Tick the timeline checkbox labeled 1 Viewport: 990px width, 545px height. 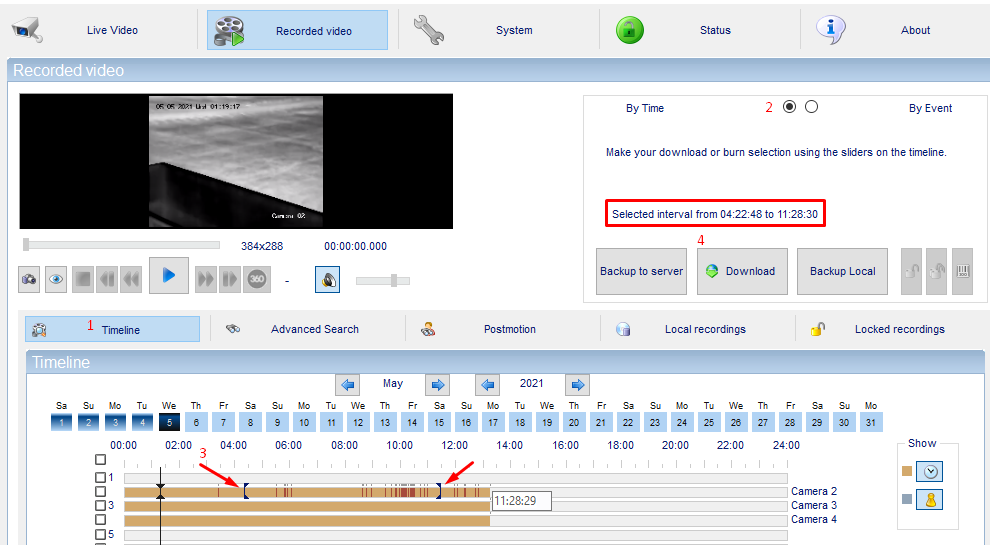[x=100, y=477]
